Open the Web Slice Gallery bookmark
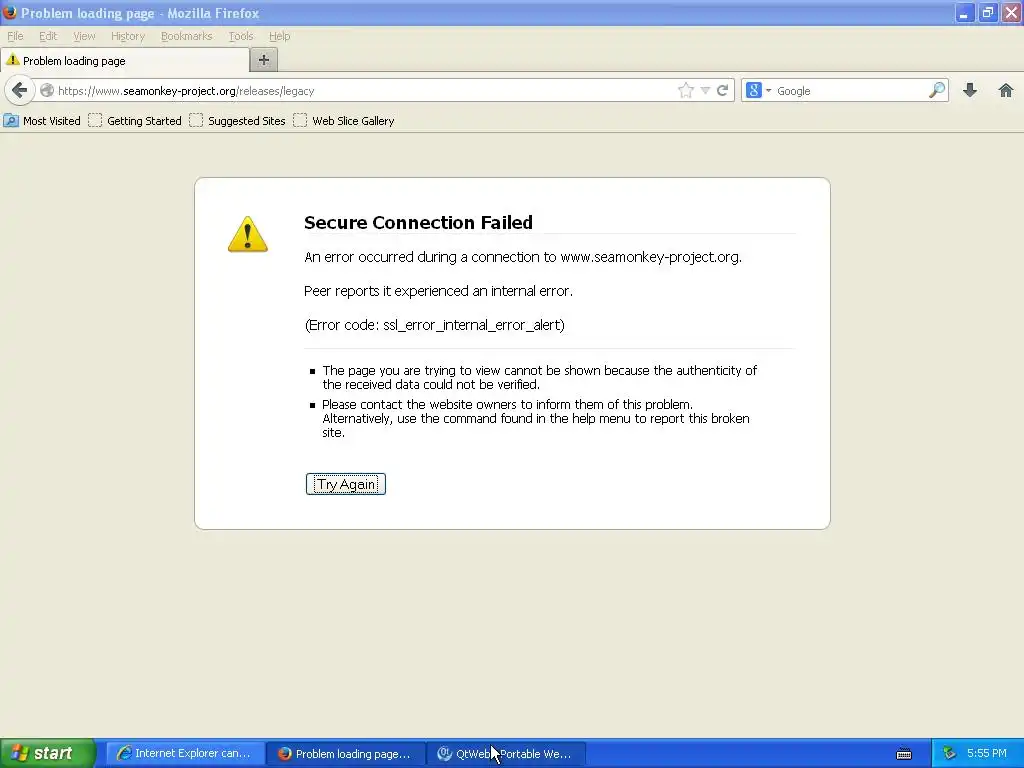This screenshot has height=768, width=1024. (344, 121)
